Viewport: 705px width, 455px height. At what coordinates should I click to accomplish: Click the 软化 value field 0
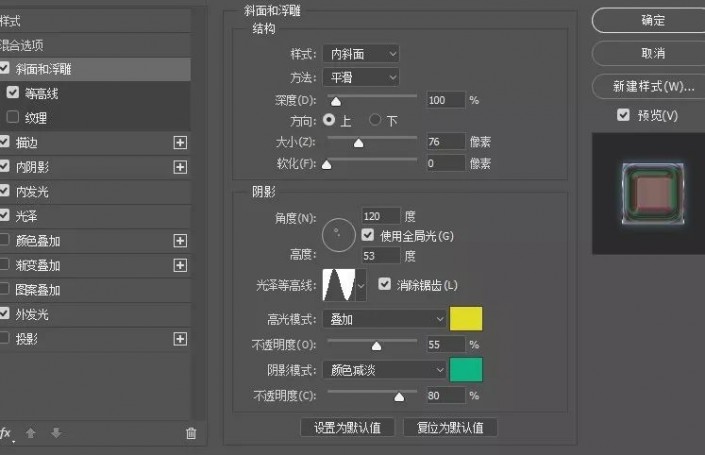click(x=446, y=163)
